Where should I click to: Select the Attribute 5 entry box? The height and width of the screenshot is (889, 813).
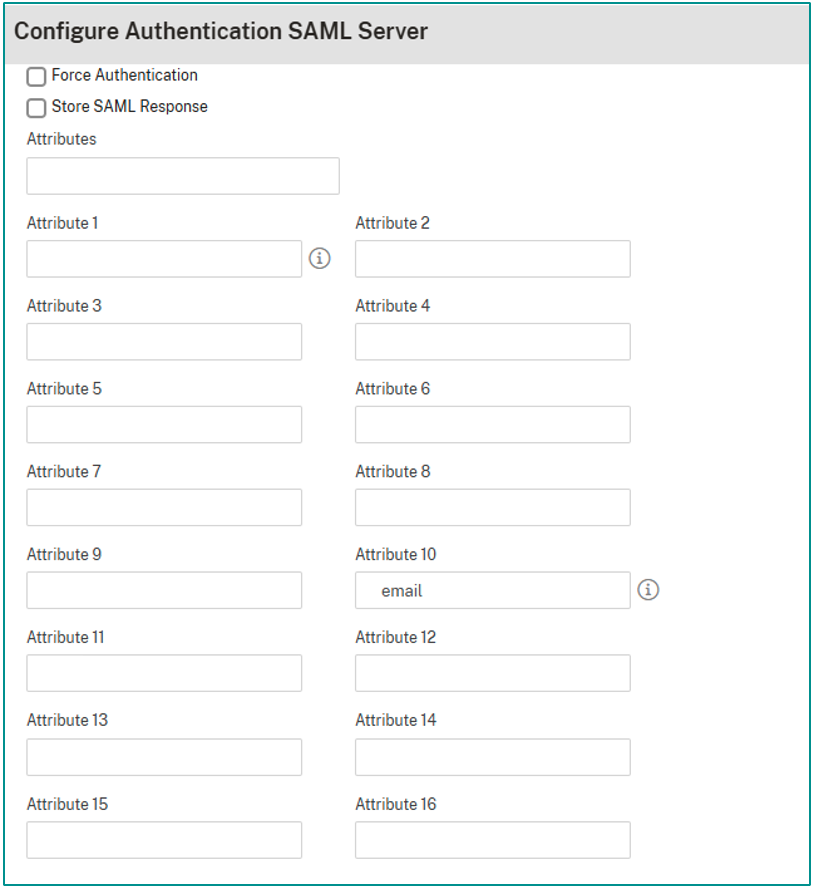[x=163, y=424]
